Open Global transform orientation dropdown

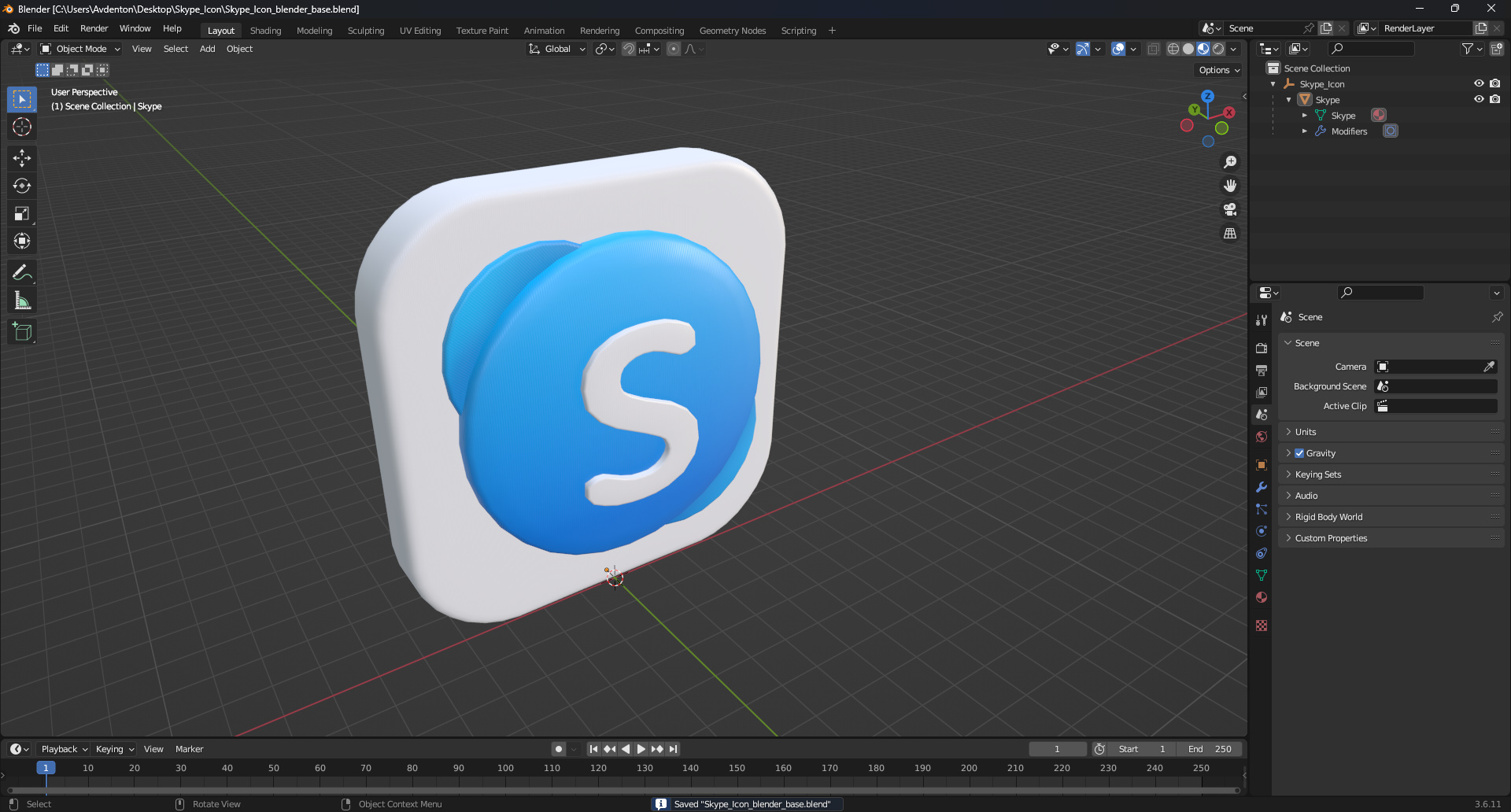point(557,49)
